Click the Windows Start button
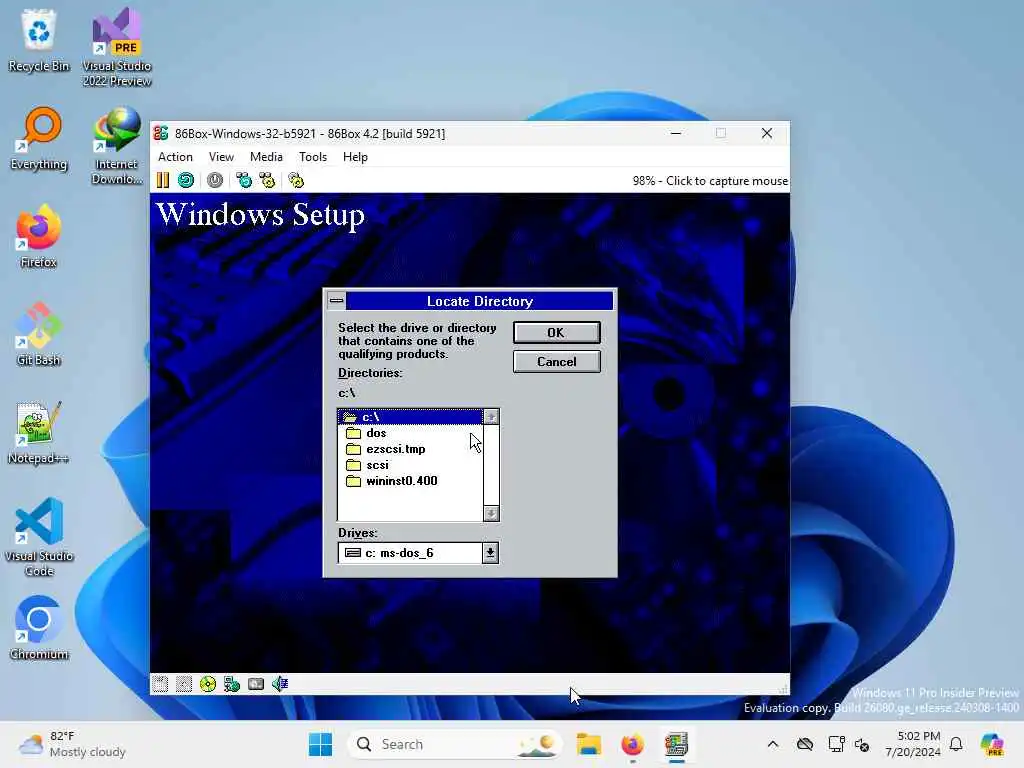This screenshot has width=1024, height=768. coord(320,744)
